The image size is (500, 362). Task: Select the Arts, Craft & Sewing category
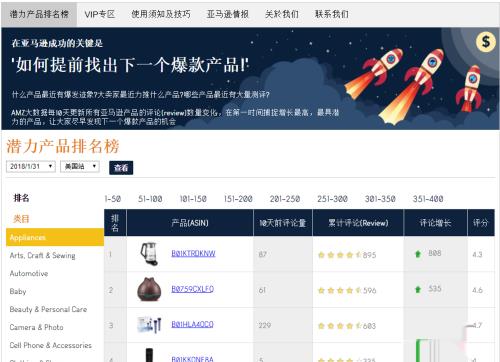[42, 256]
